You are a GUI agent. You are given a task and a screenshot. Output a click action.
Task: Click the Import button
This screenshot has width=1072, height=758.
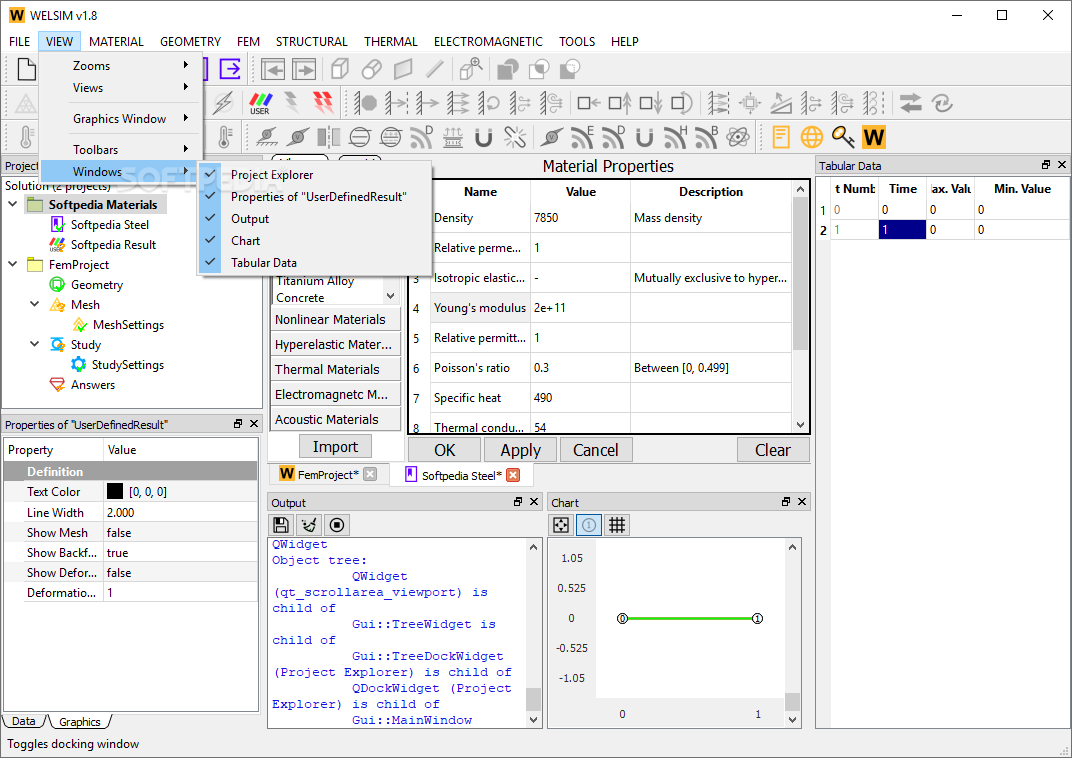[x=336, y=447]
